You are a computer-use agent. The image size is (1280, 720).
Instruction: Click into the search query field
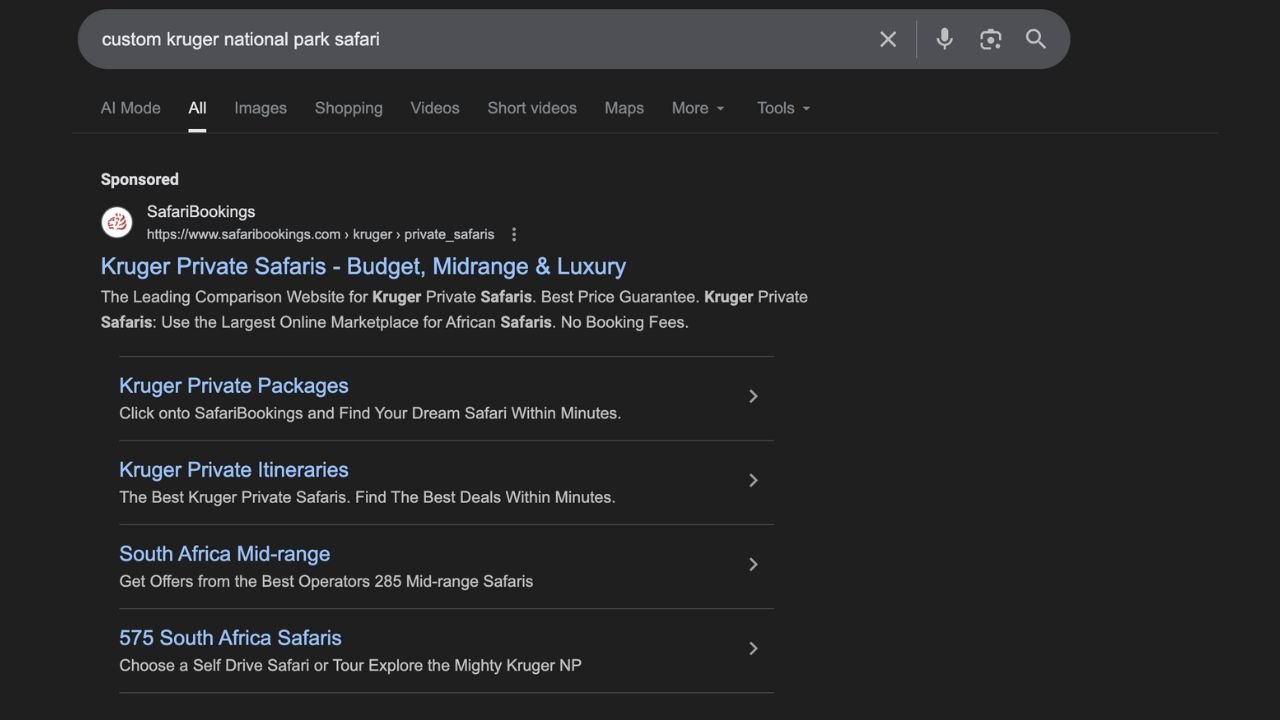pos(480,39)
